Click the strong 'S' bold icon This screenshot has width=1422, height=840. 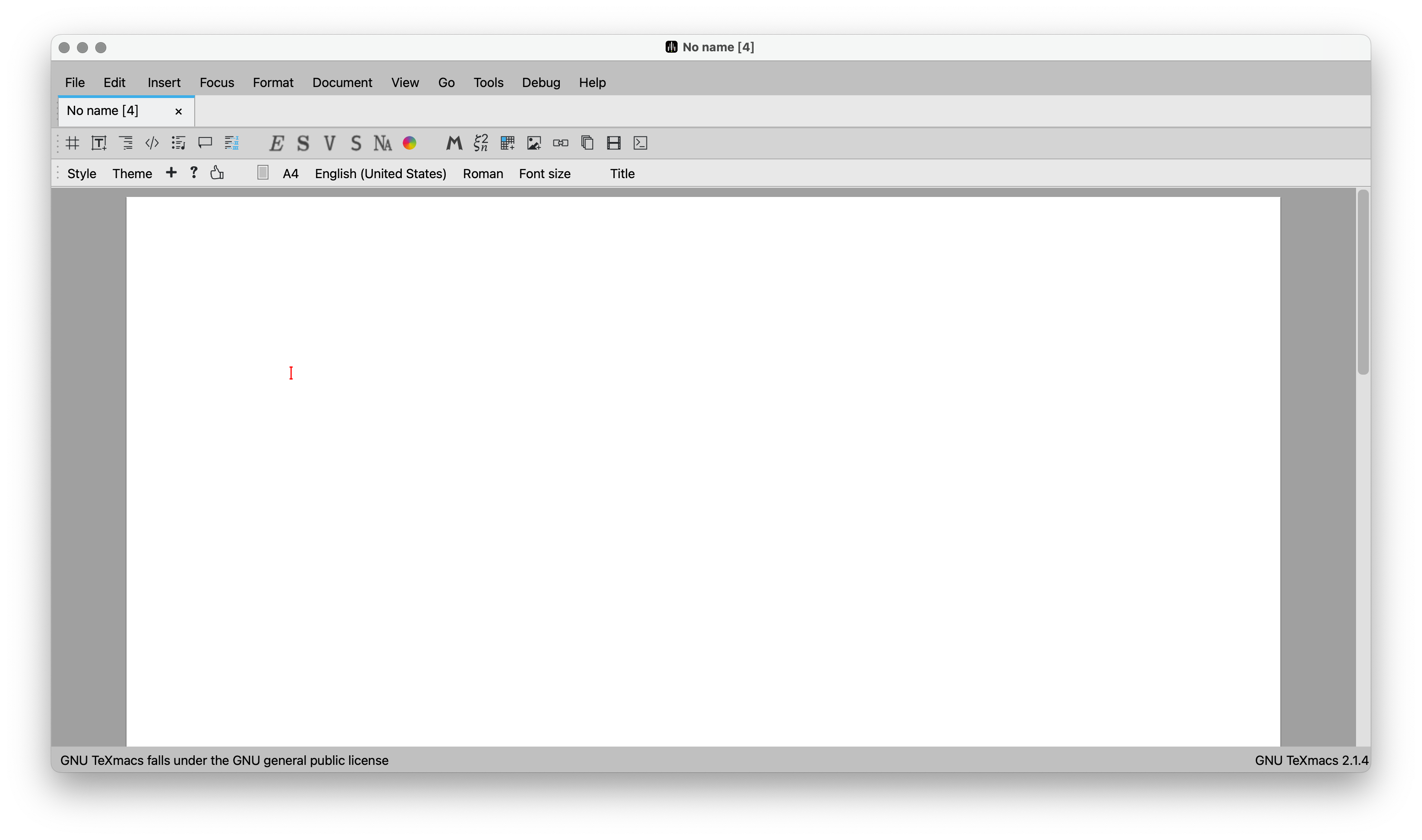tap(303, 143)
